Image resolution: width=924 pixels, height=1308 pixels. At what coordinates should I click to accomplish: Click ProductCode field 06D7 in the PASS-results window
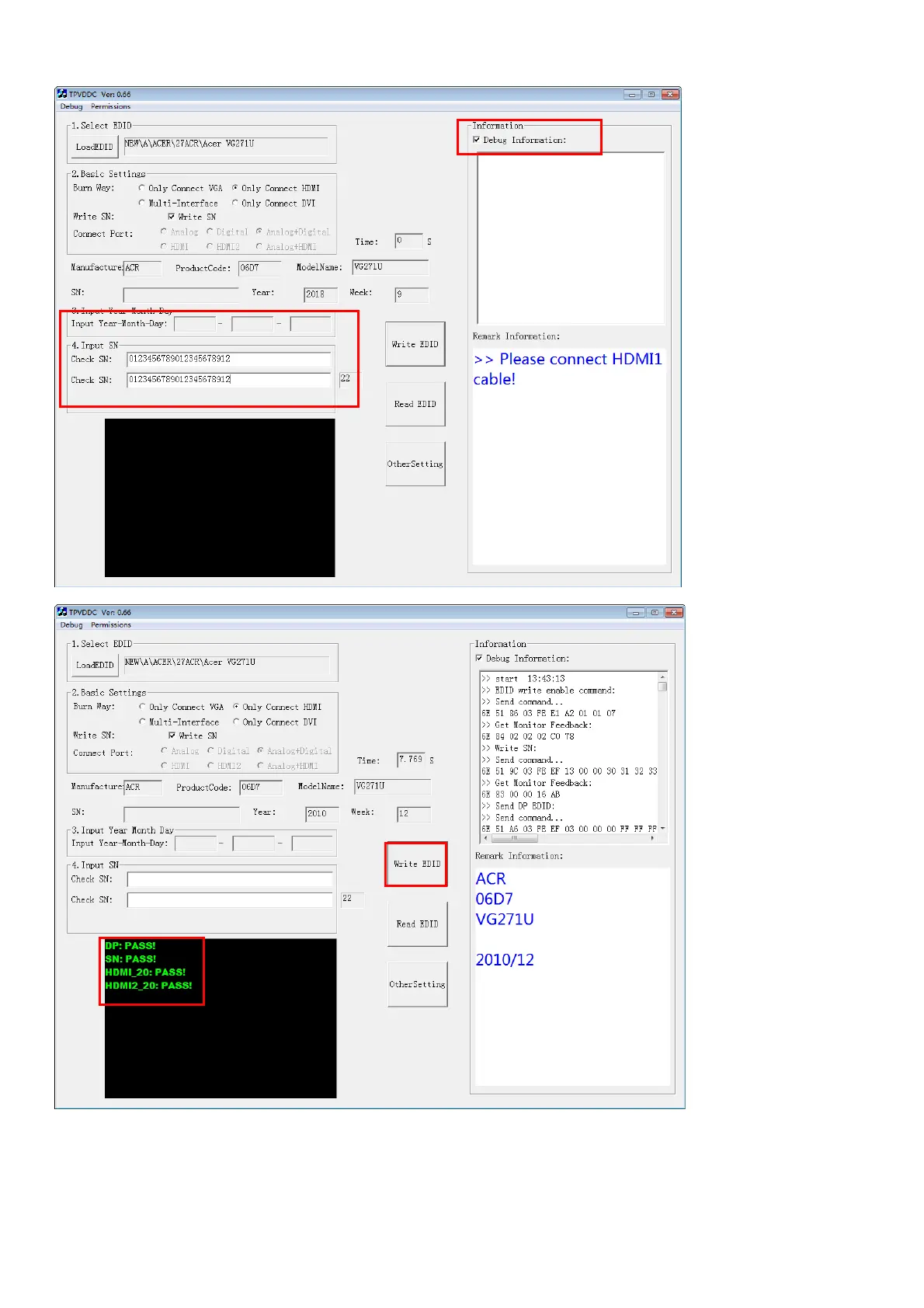pos(261,788)
